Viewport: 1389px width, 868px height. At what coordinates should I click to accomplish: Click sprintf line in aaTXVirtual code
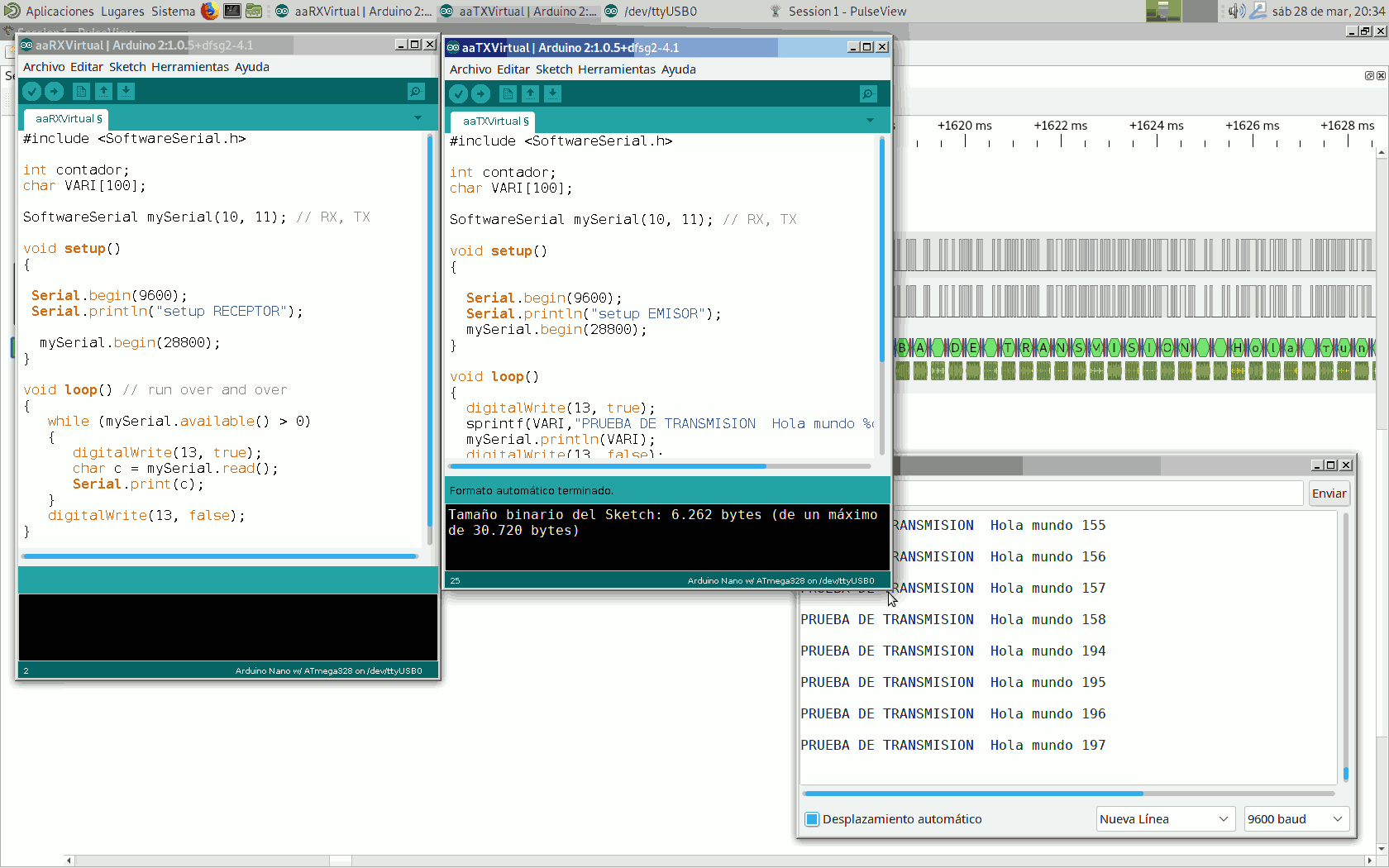point(670,424)
